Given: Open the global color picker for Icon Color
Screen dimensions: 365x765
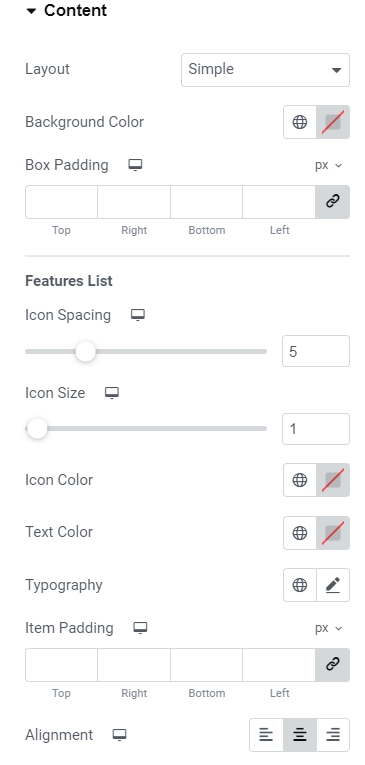Looking at the screenshot, I should click(300, 480).
